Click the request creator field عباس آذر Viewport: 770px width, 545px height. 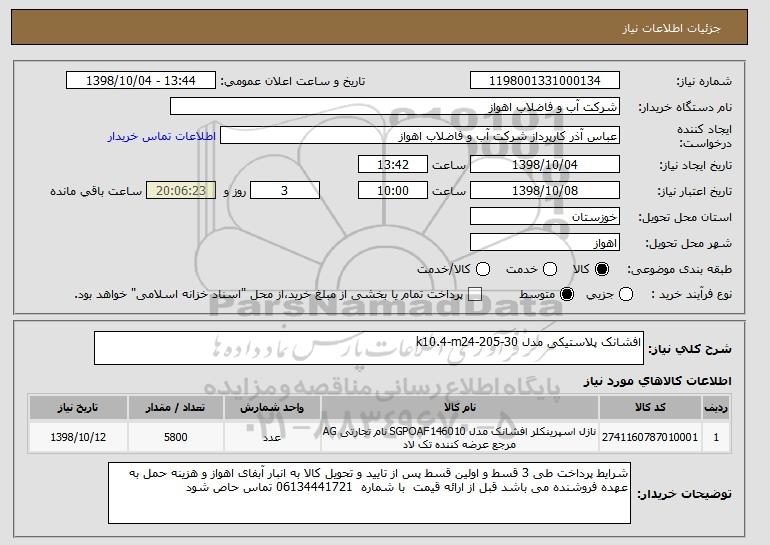420,136
